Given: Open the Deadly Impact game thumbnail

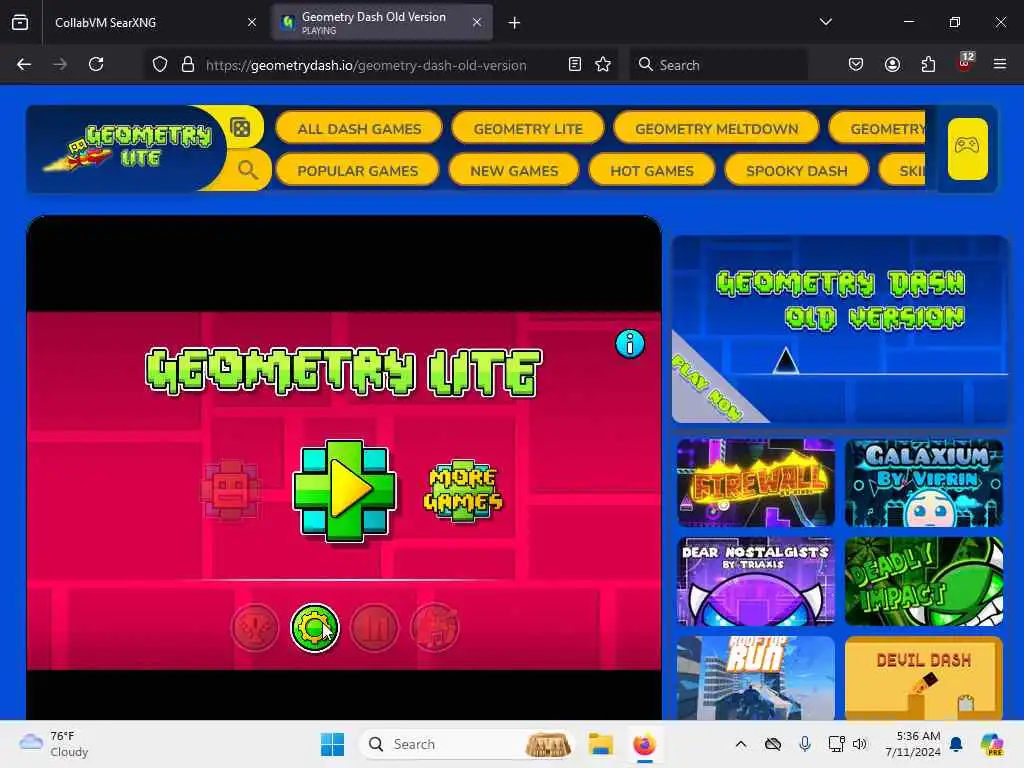Looking at the screenshot, I should [923, 581].
